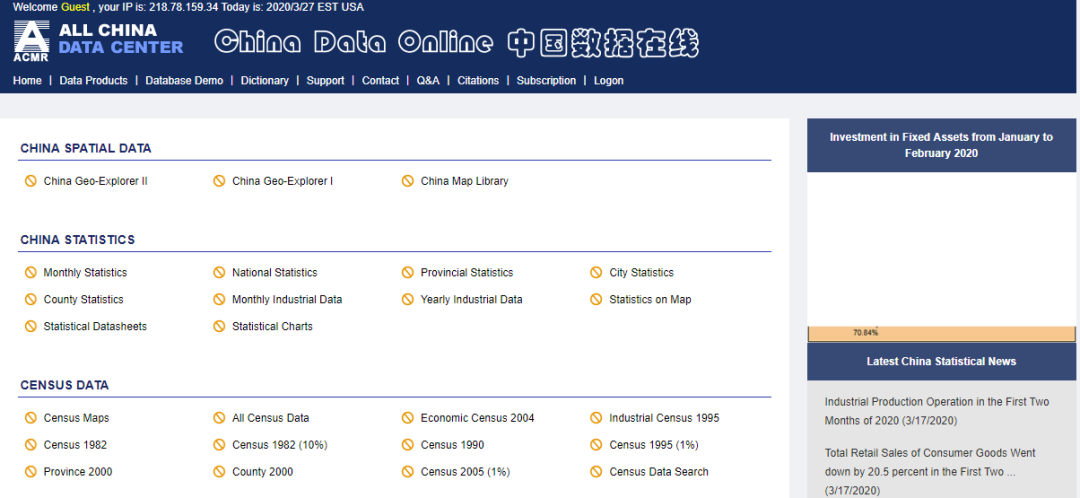Image resolution: width=1080 pixels, height=498 pixels.
Task: Click the icon beside Economic Census 2004
Action: (408, 418)
